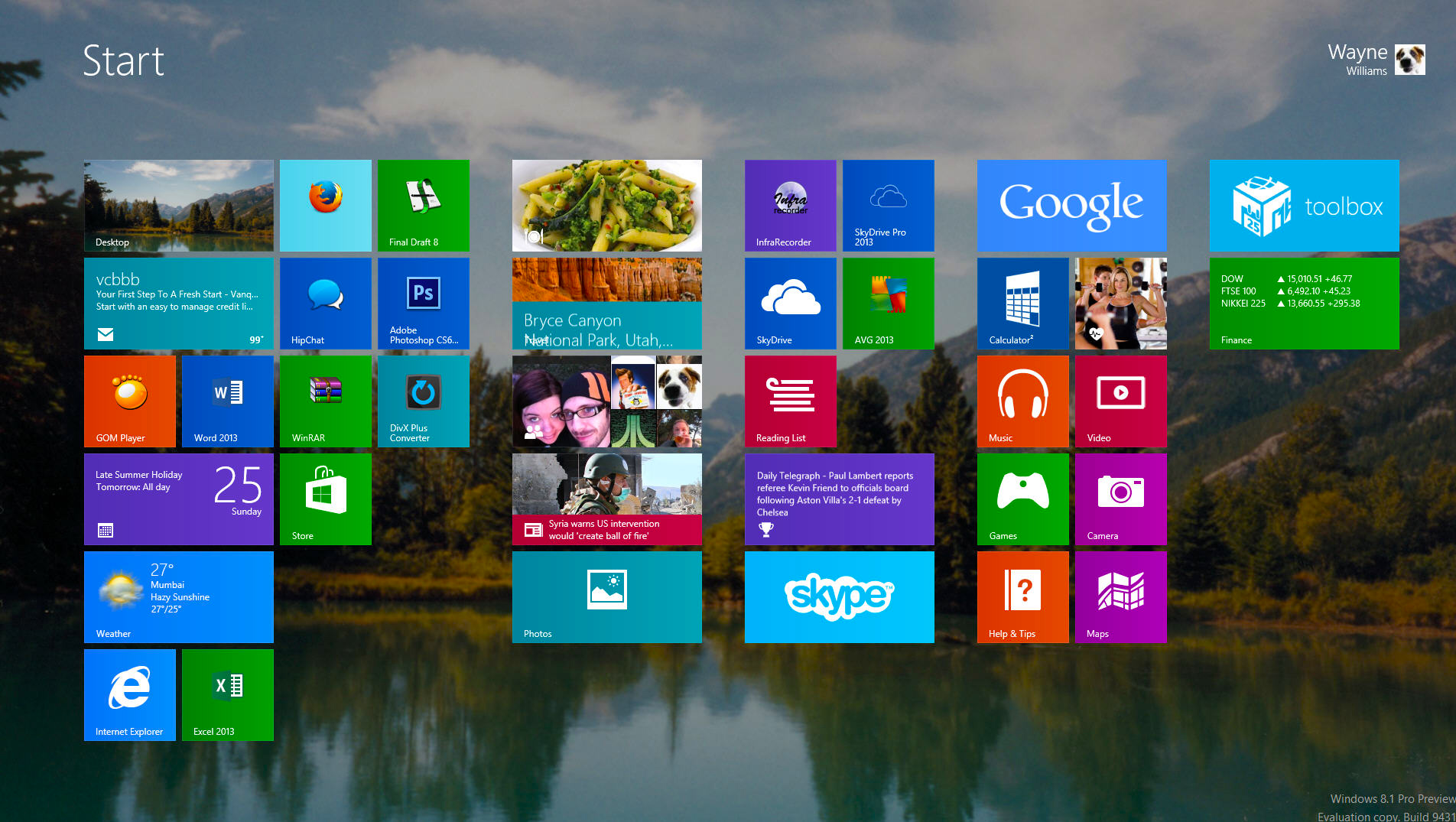Open the Finance tile showing DOW stats

click(x=1304, y=304)
